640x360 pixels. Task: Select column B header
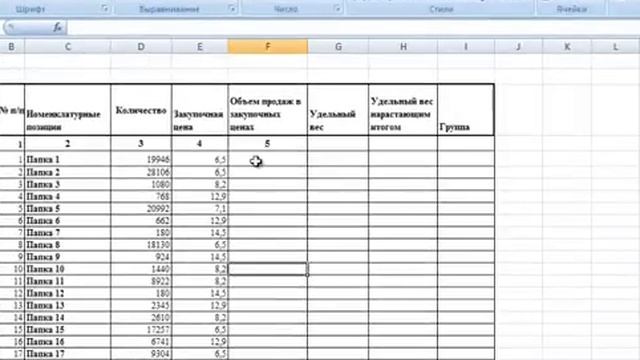(11, 47)
